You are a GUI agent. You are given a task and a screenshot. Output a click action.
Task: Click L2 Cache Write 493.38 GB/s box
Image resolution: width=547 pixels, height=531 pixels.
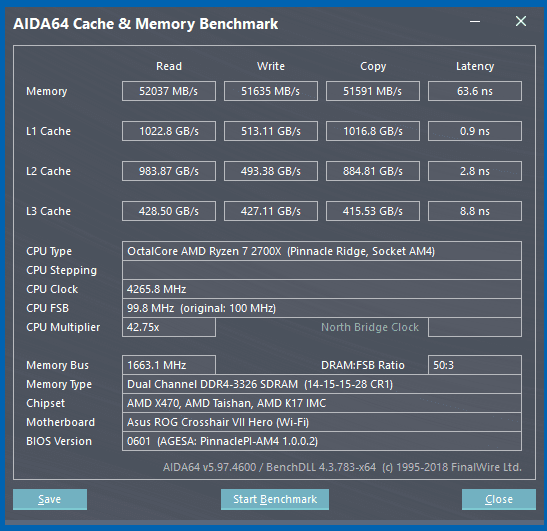pos(271,171)
